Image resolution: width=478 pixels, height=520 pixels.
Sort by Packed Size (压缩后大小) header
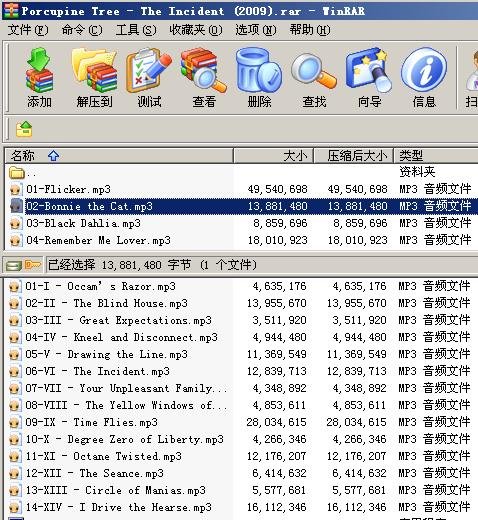click(354, 156)
